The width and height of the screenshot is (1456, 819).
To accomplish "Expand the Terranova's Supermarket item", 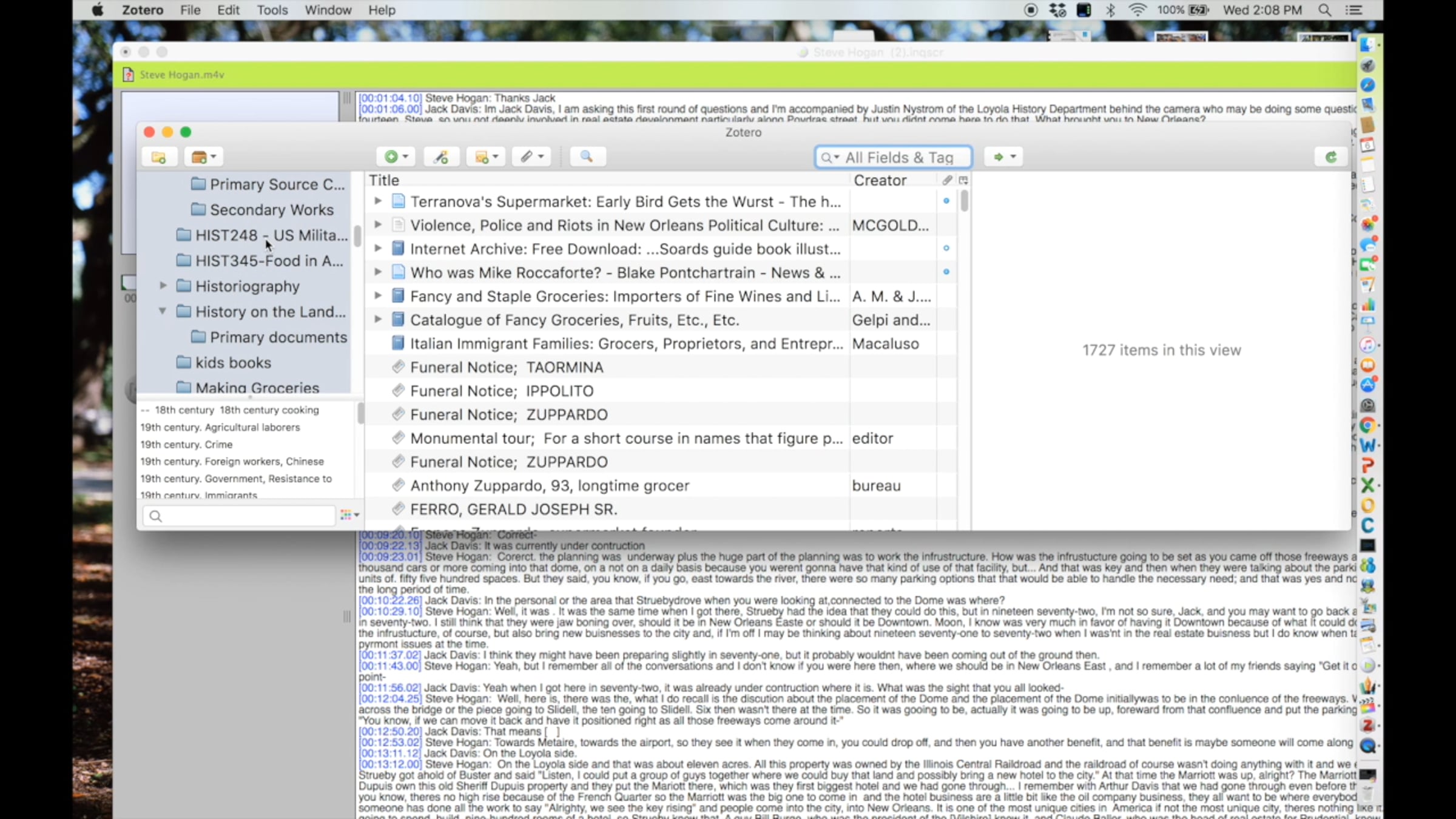I will [x=377, y=201].
